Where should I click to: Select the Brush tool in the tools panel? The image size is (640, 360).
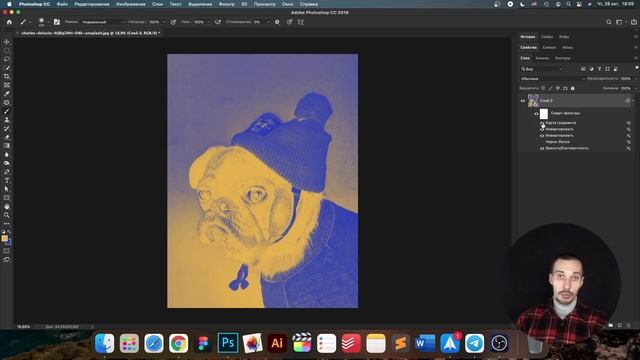tap(7, 111)
